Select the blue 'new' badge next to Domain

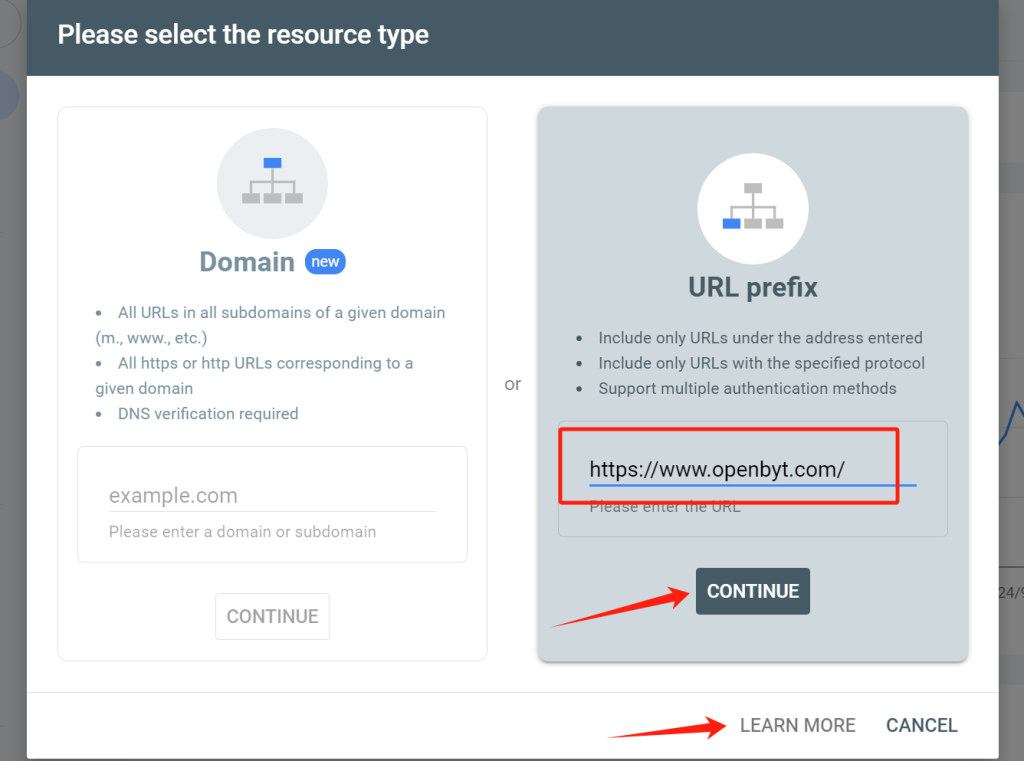tap(325, 261)
